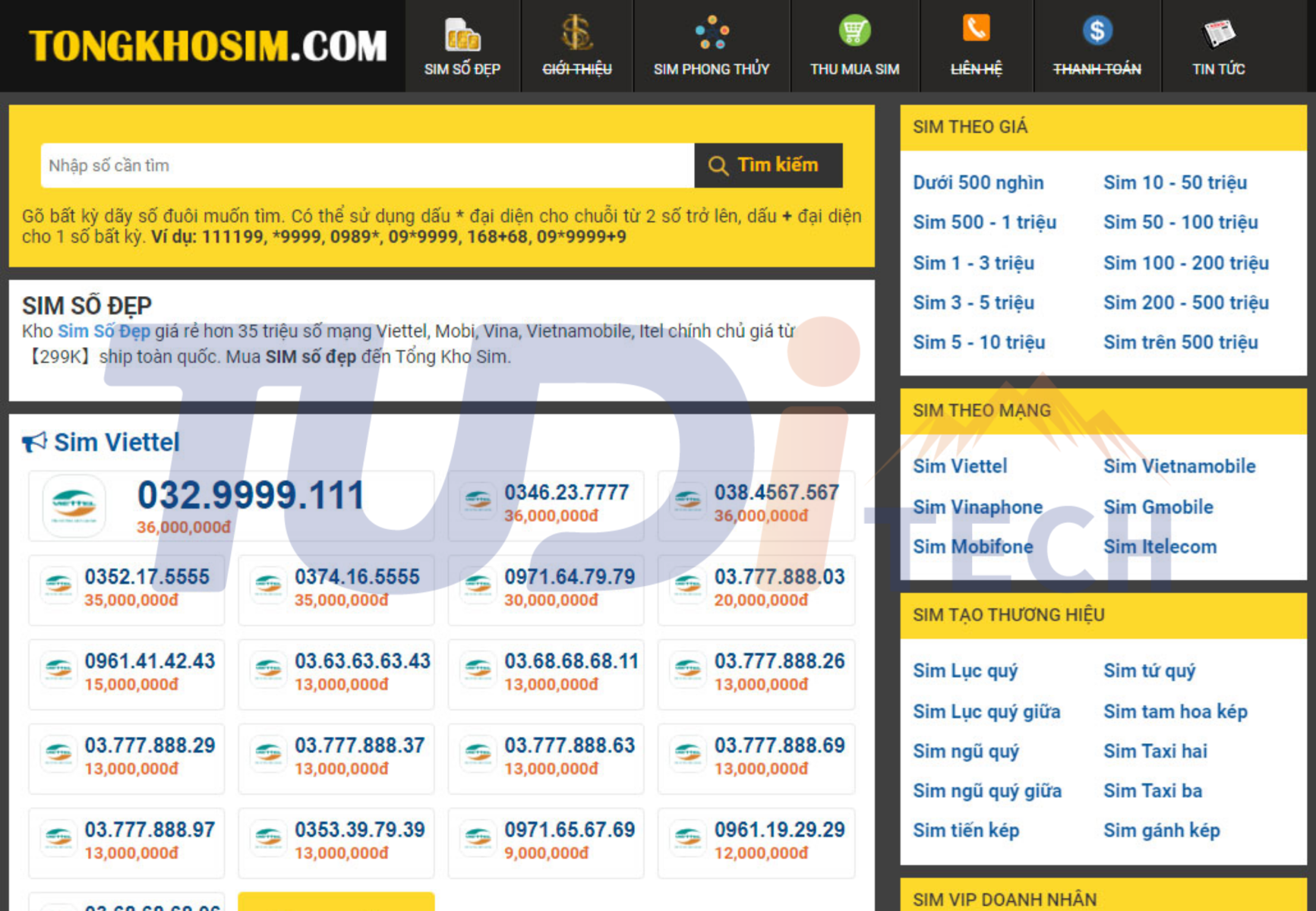Click Viettel logo next to 0971.64.79.79

478,585
